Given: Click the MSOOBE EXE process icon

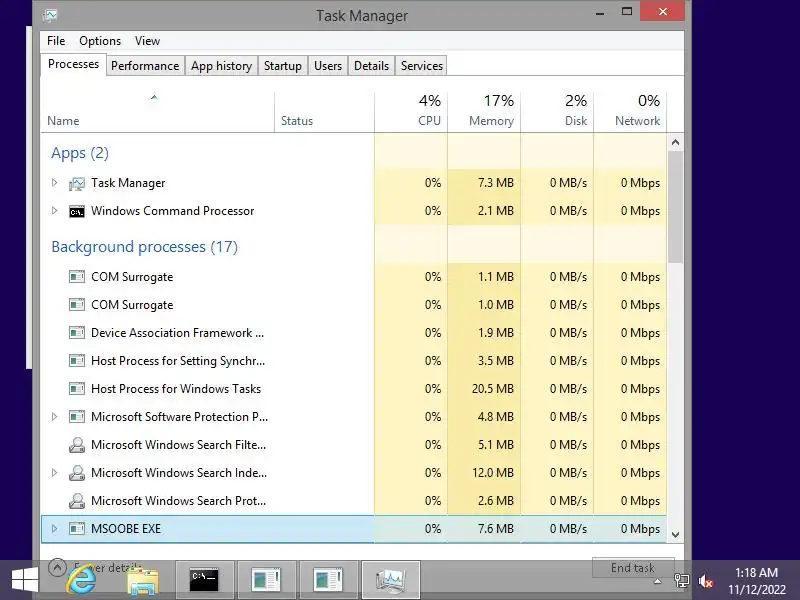Looking at the screenshot, I should point(77,529).
